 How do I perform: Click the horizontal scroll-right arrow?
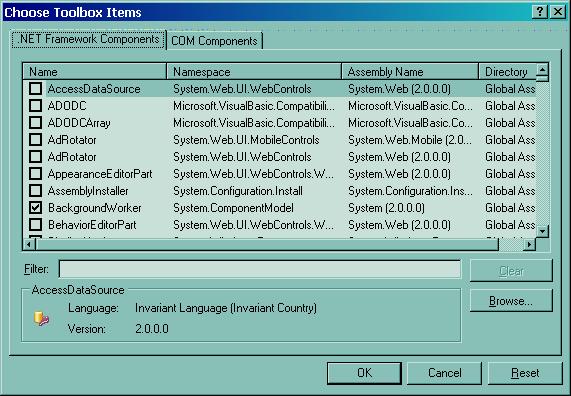click(529, 244)
